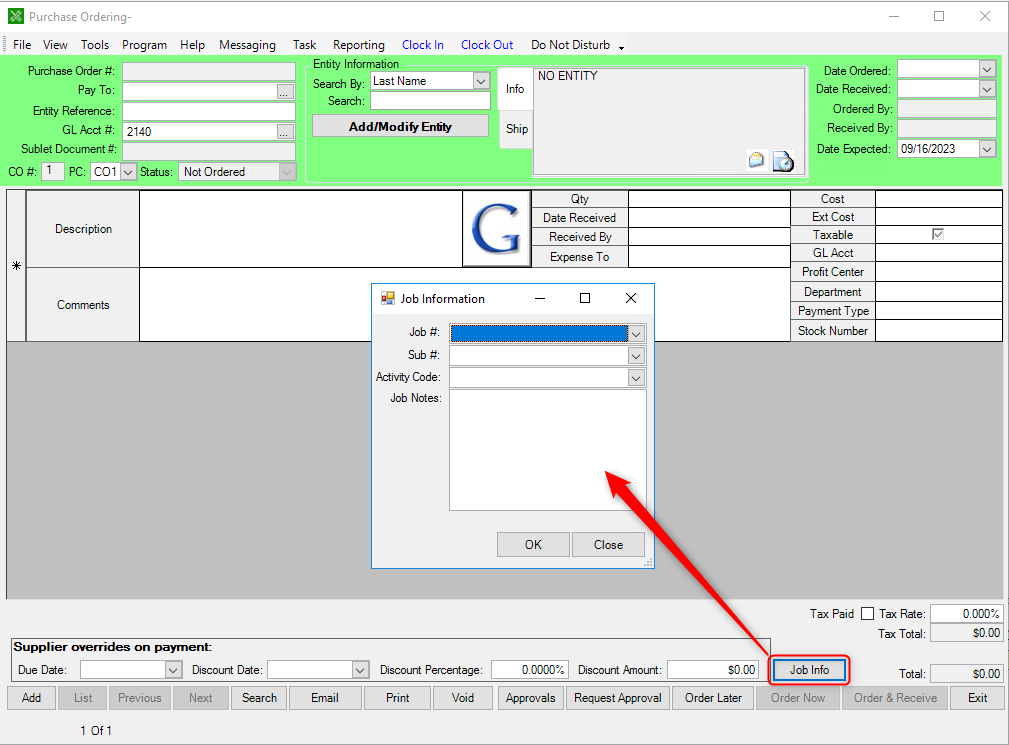
Task: Click the new row asterisk selector
Action: point(17,266)
